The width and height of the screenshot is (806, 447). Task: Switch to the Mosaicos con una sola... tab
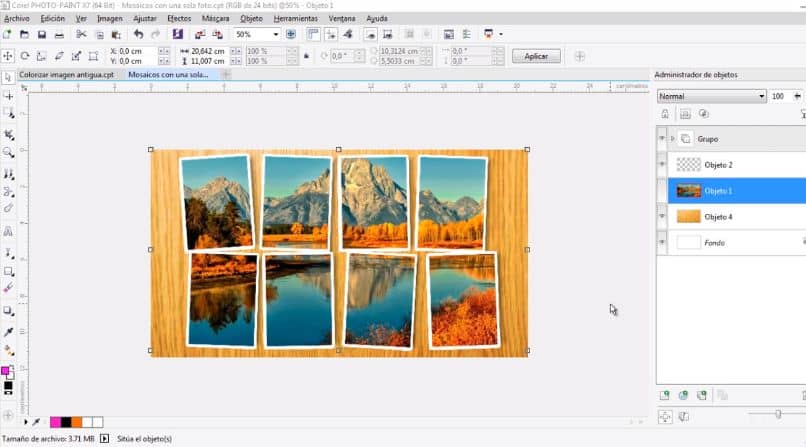pos(168,74)
